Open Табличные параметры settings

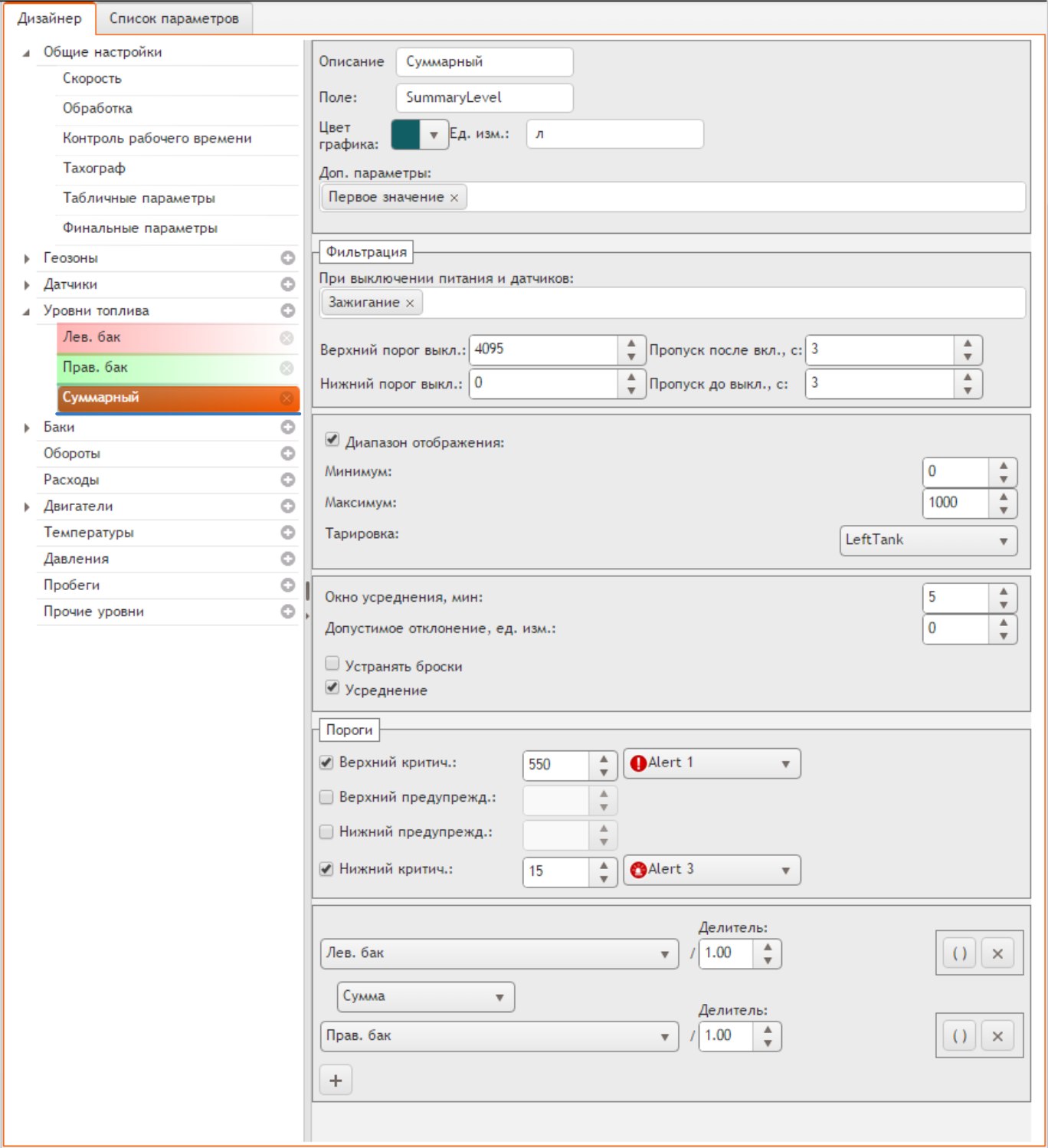pos(176,198)
